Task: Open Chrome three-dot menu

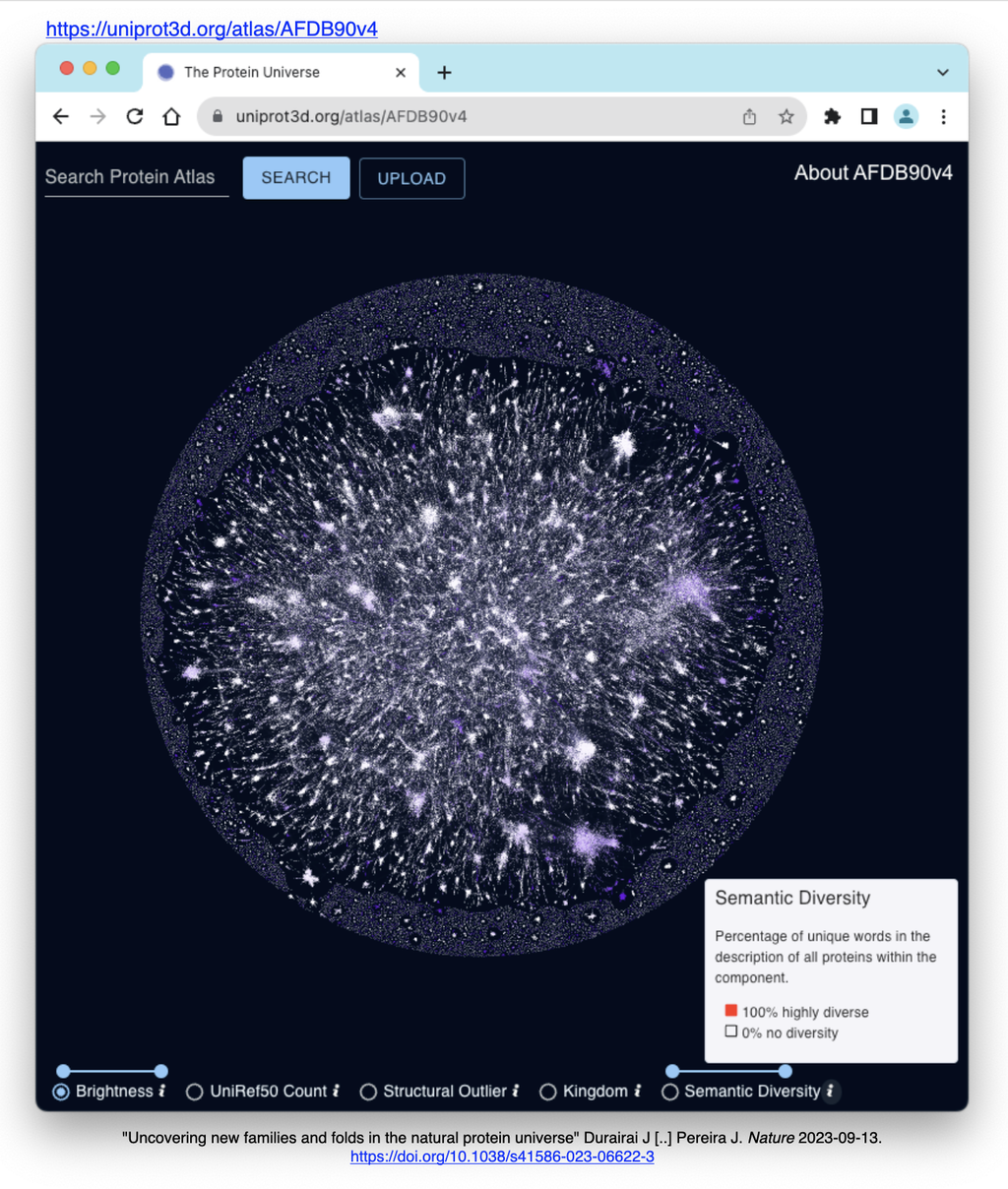Action: 943,116
